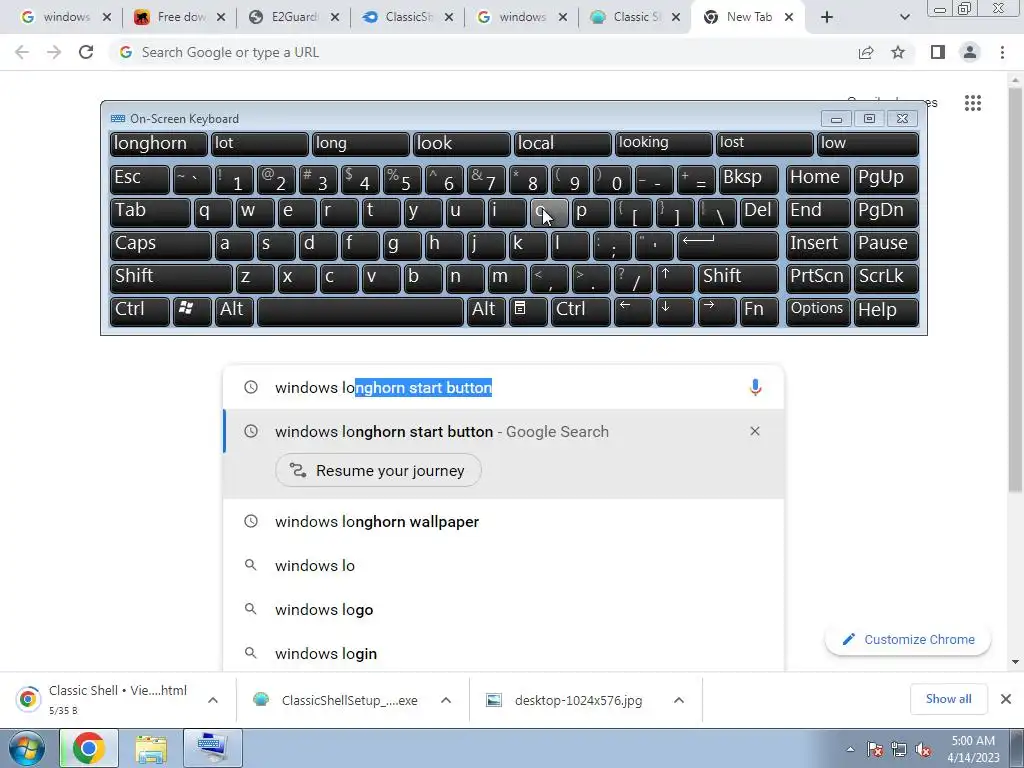Click Customize Chrome button
1024x768 pixels.
pyautogui.click(x=908, y=639)
